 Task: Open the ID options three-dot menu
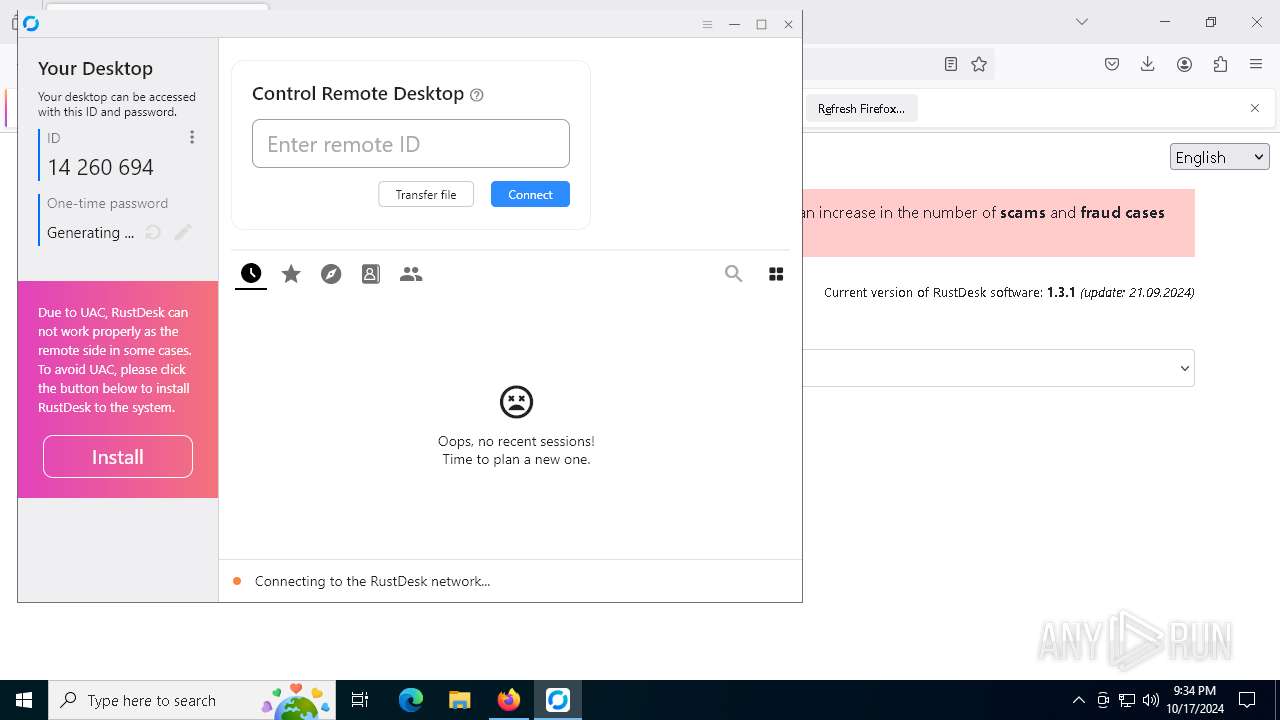pyautogui.click(x=192, y=137)
